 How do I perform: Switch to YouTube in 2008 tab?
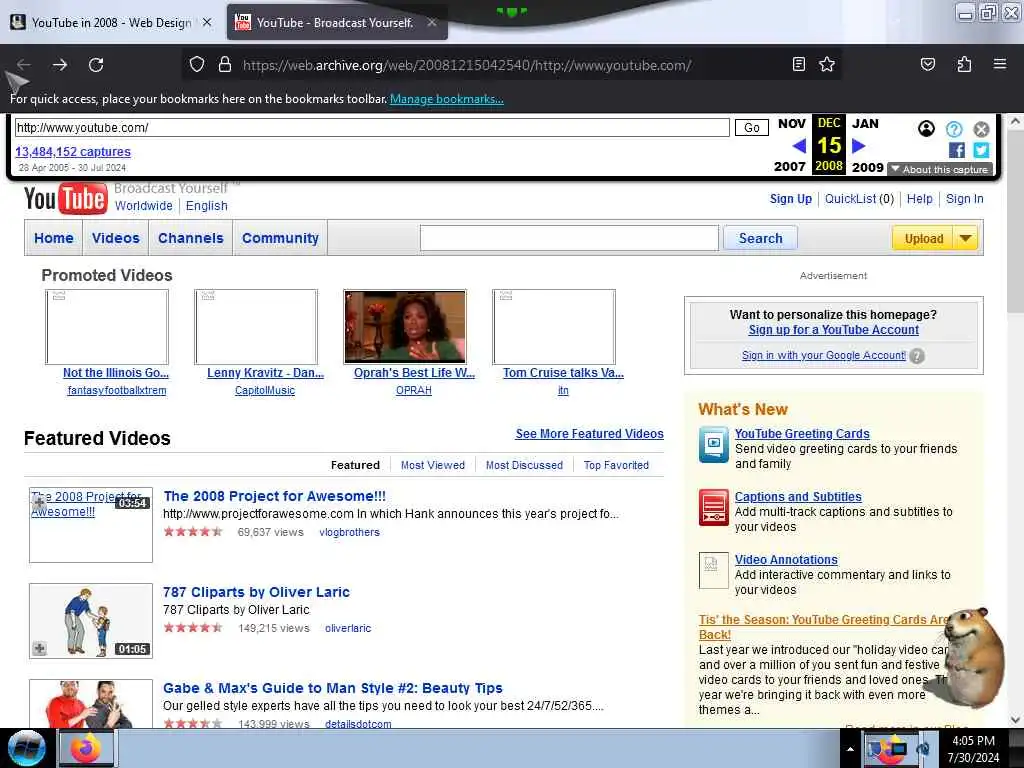(111, 22)
